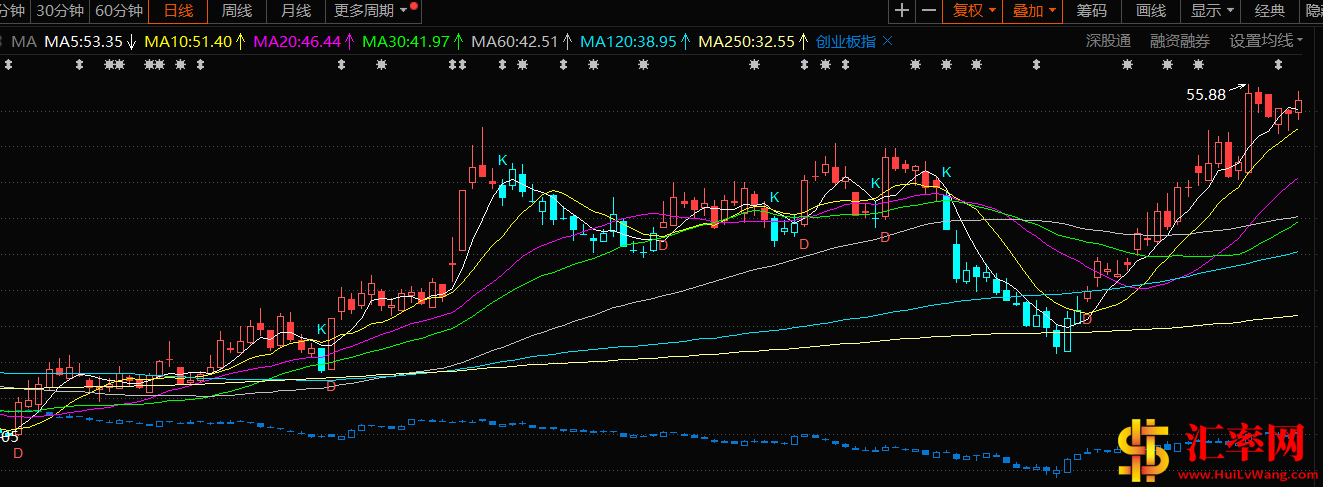Toggle the MA250:32.55 moving average line
The height and width of the screenshot is (487, 1323).
click(x=745, y=42)
